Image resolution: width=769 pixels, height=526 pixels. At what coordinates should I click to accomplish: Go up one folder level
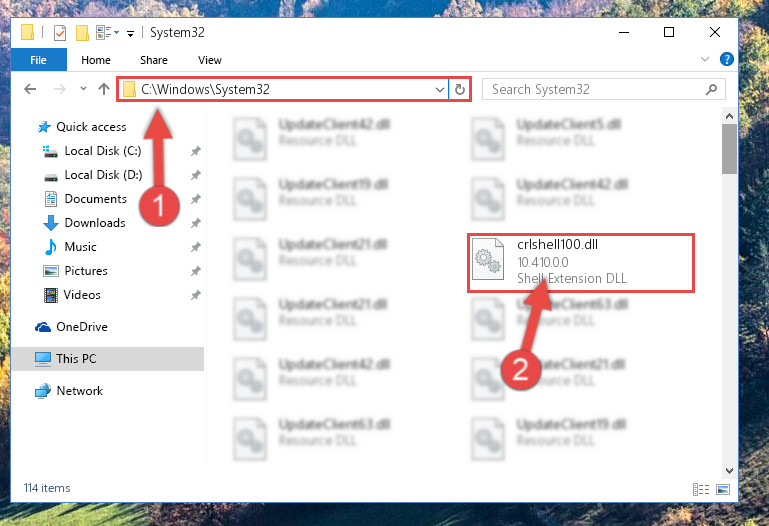[103, 89]
